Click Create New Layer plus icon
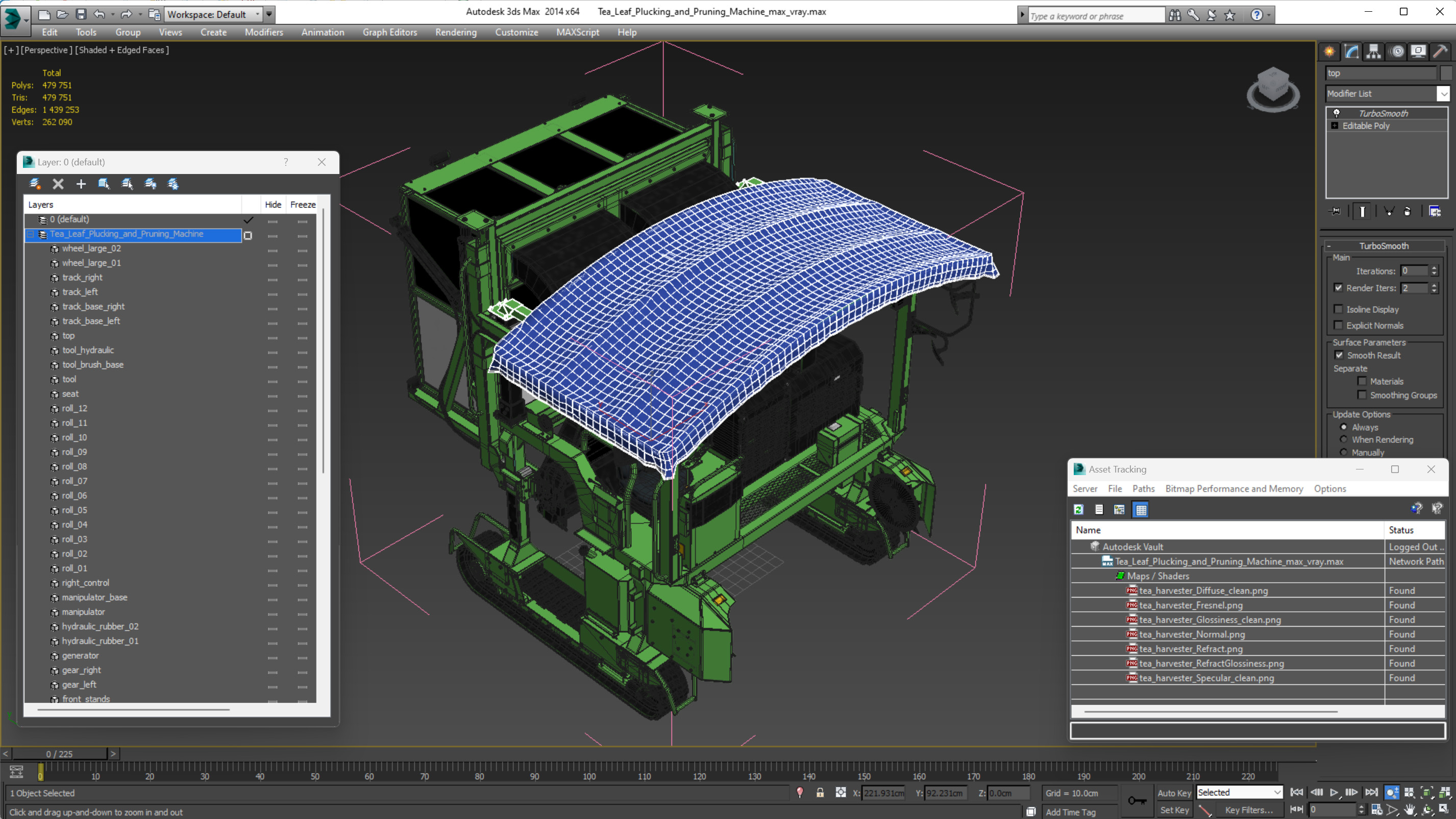Viewport: 1456px width, 819px height. tap(81, 184)
